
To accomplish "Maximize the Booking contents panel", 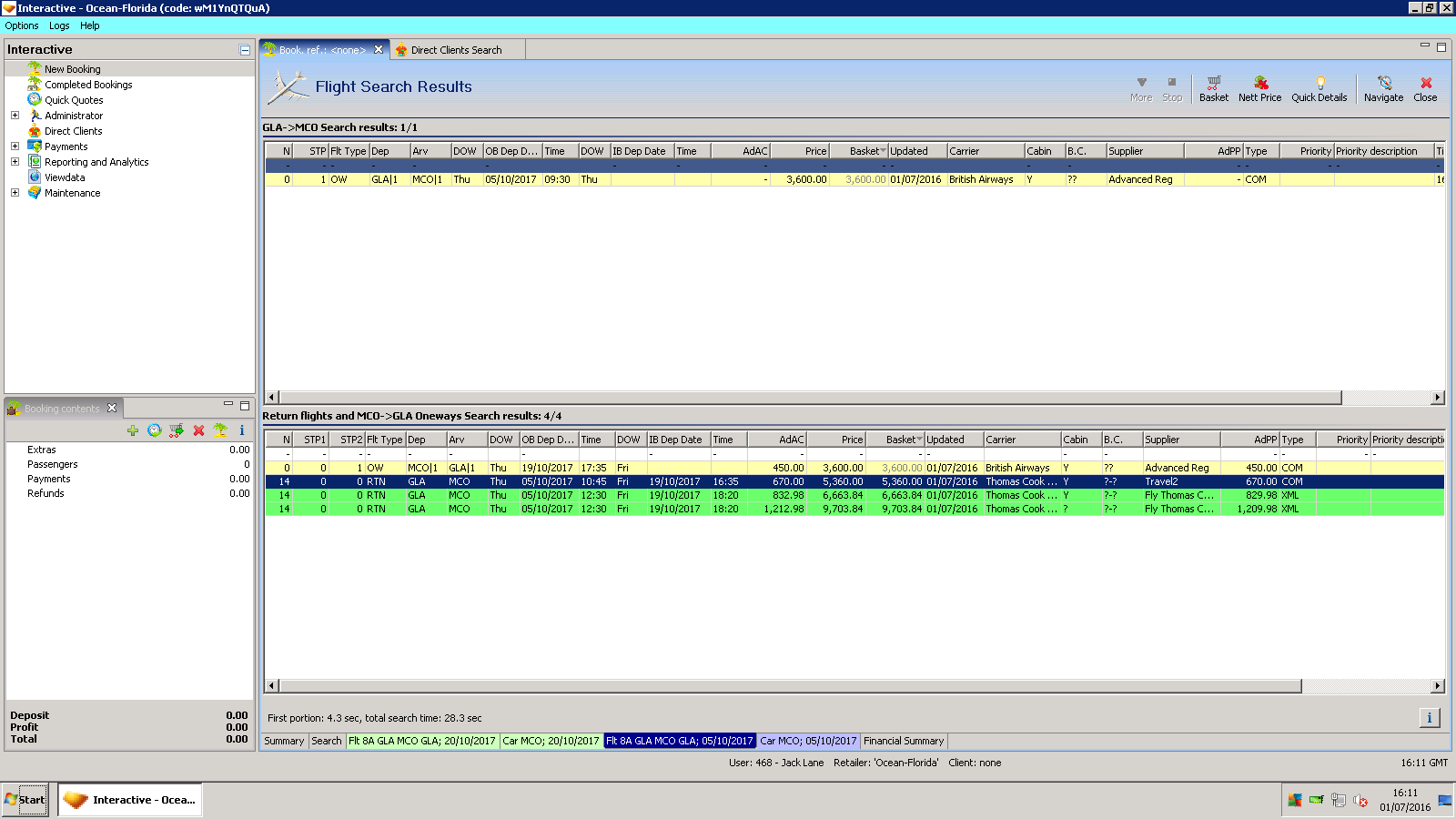I will coord(245,406).
